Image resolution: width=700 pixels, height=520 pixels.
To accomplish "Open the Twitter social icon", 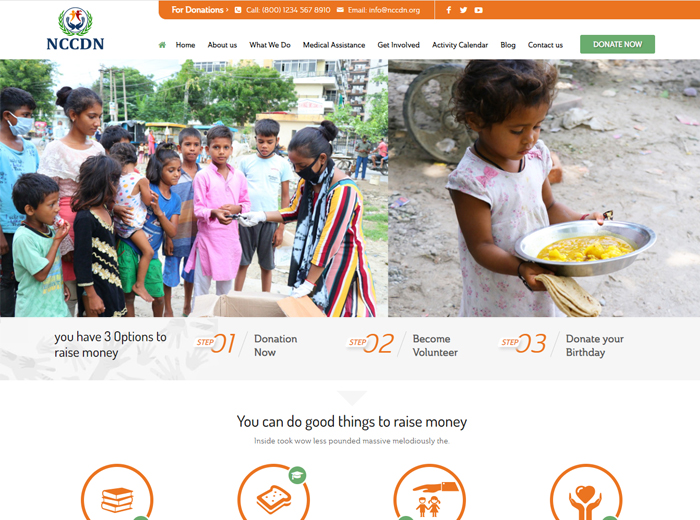I will [x=463, y=10].
